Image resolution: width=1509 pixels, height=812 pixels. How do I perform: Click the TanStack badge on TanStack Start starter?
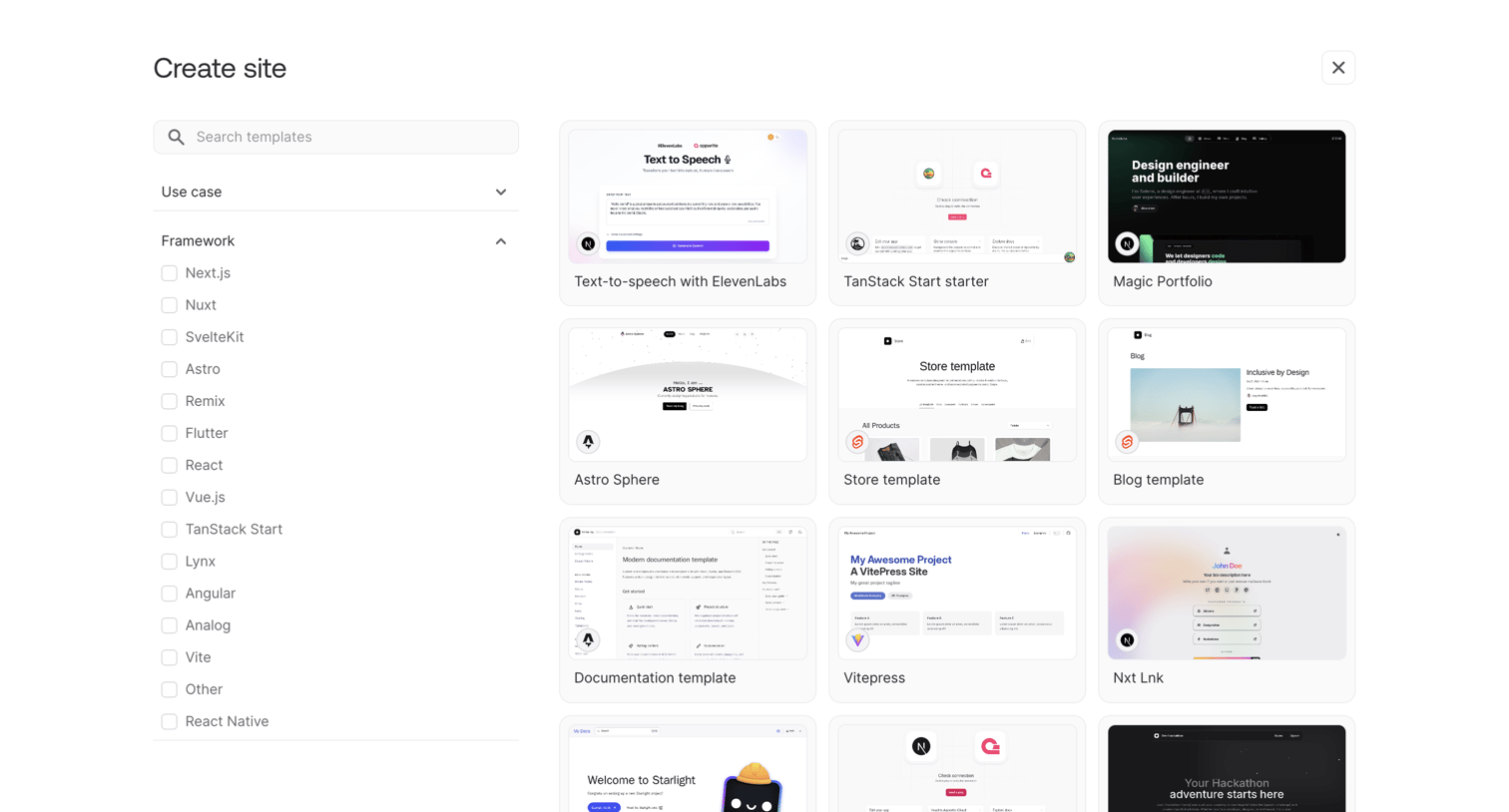pyautogui.click(x=857, y=243)
